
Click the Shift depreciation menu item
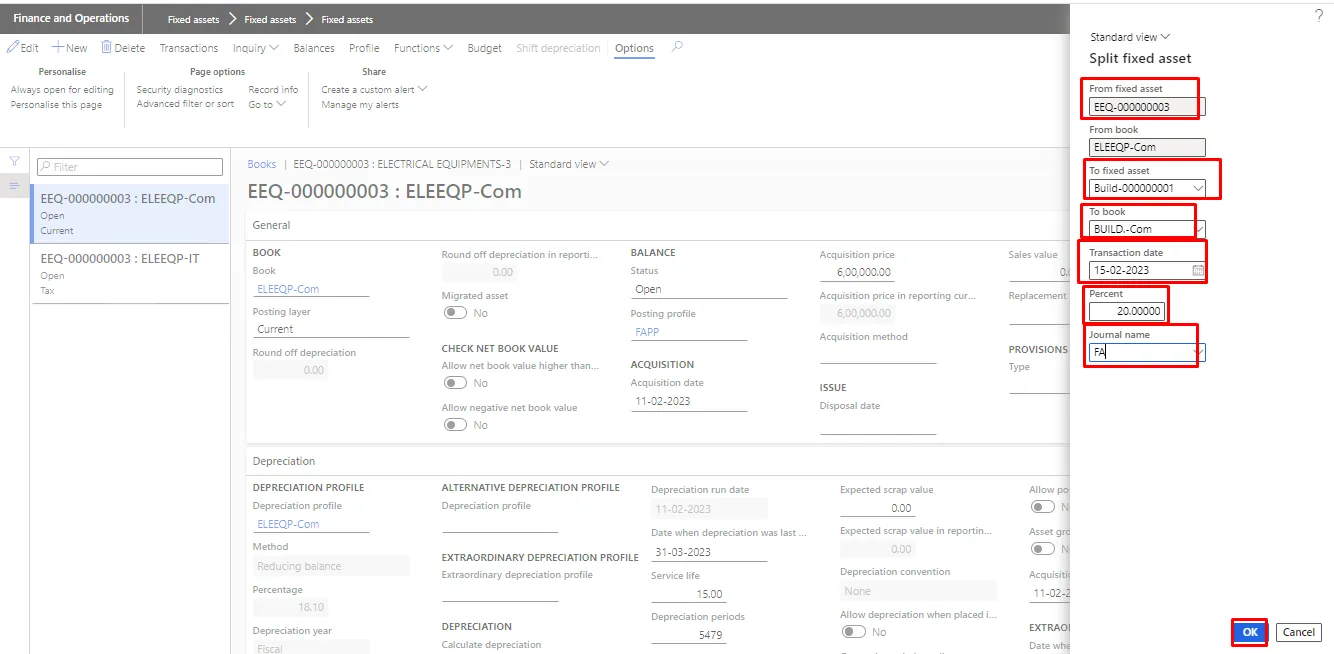(x=558, y=48)
